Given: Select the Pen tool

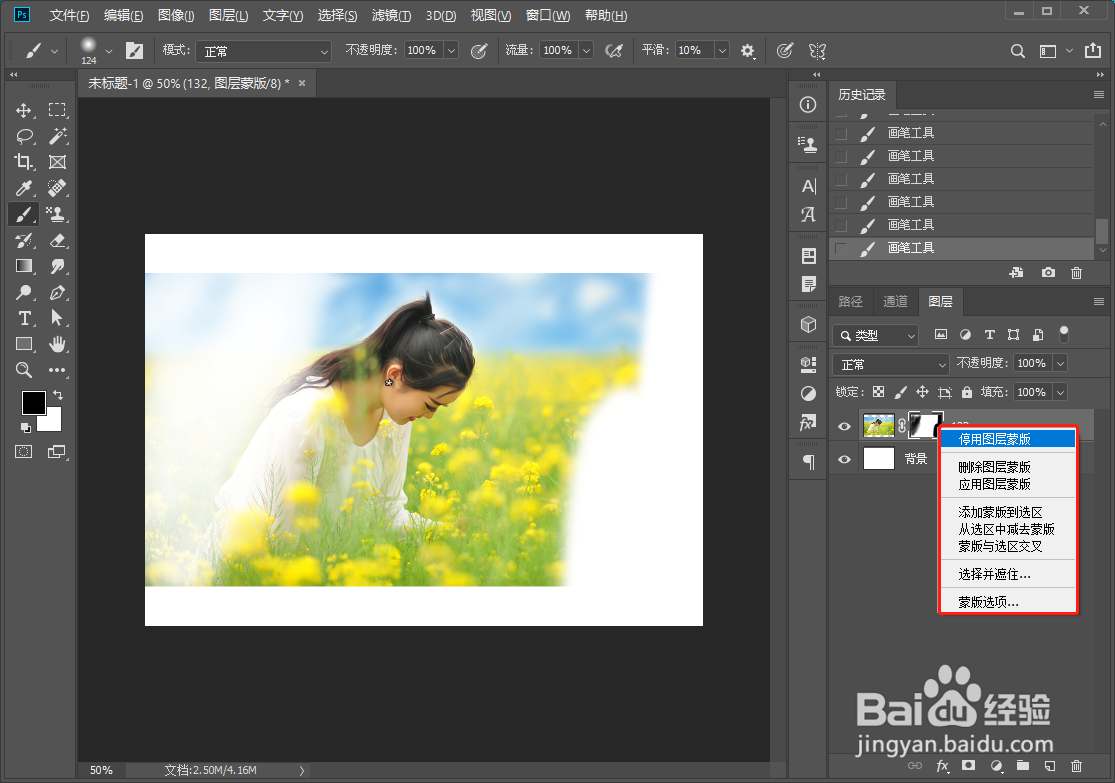Looking at the screenshot, I should pos(57,292).
